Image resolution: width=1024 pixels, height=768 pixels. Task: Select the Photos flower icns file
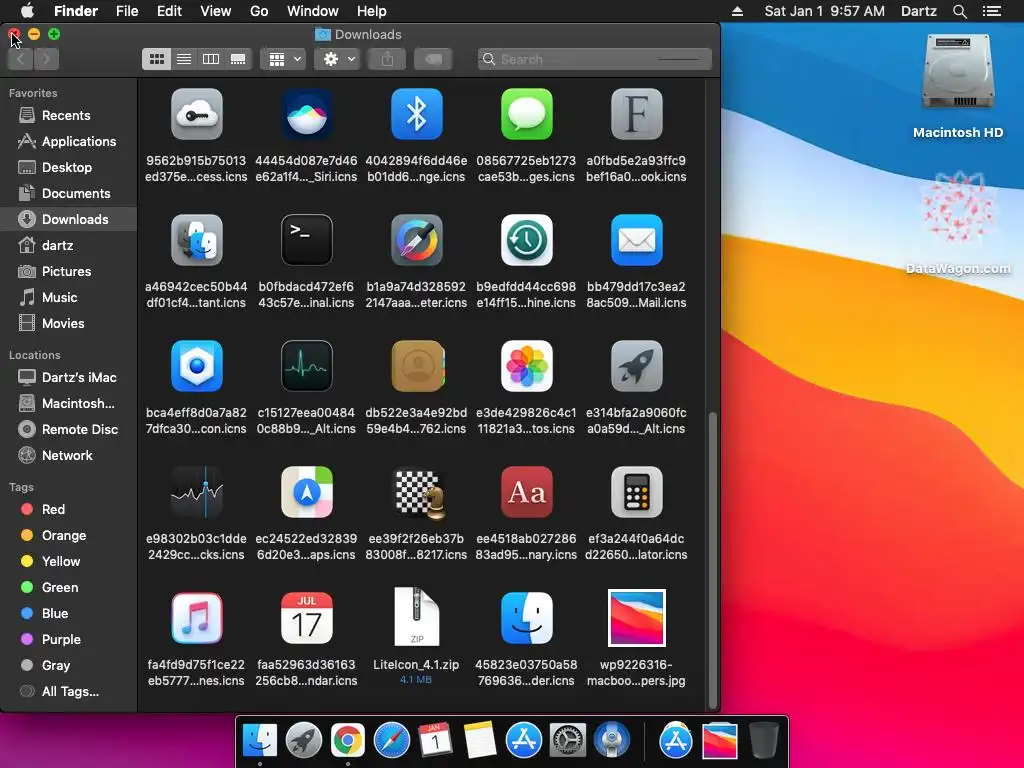tap(526, 366)
